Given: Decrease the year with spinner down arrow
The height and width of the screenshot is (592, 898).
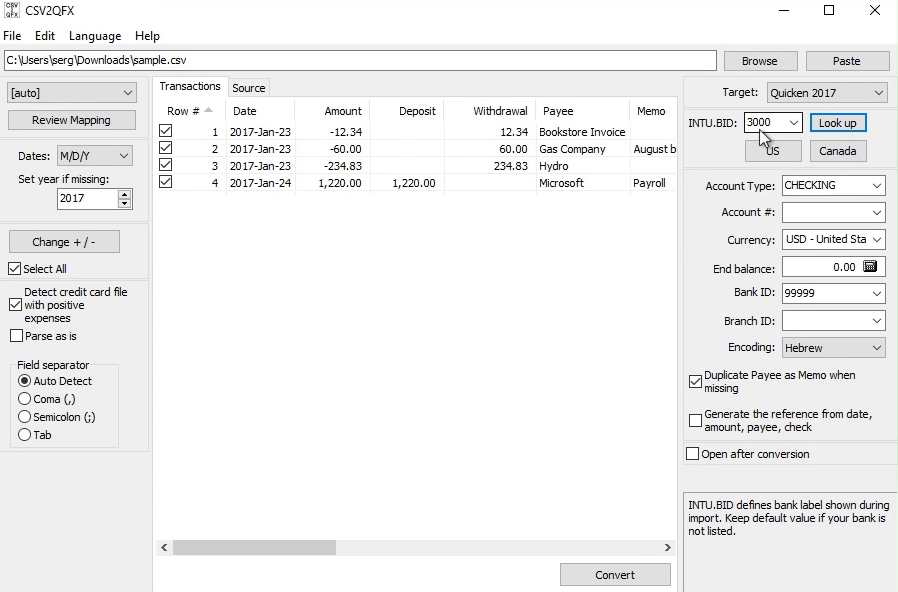Looking at the screenshot, I should (x=124, y=203).
